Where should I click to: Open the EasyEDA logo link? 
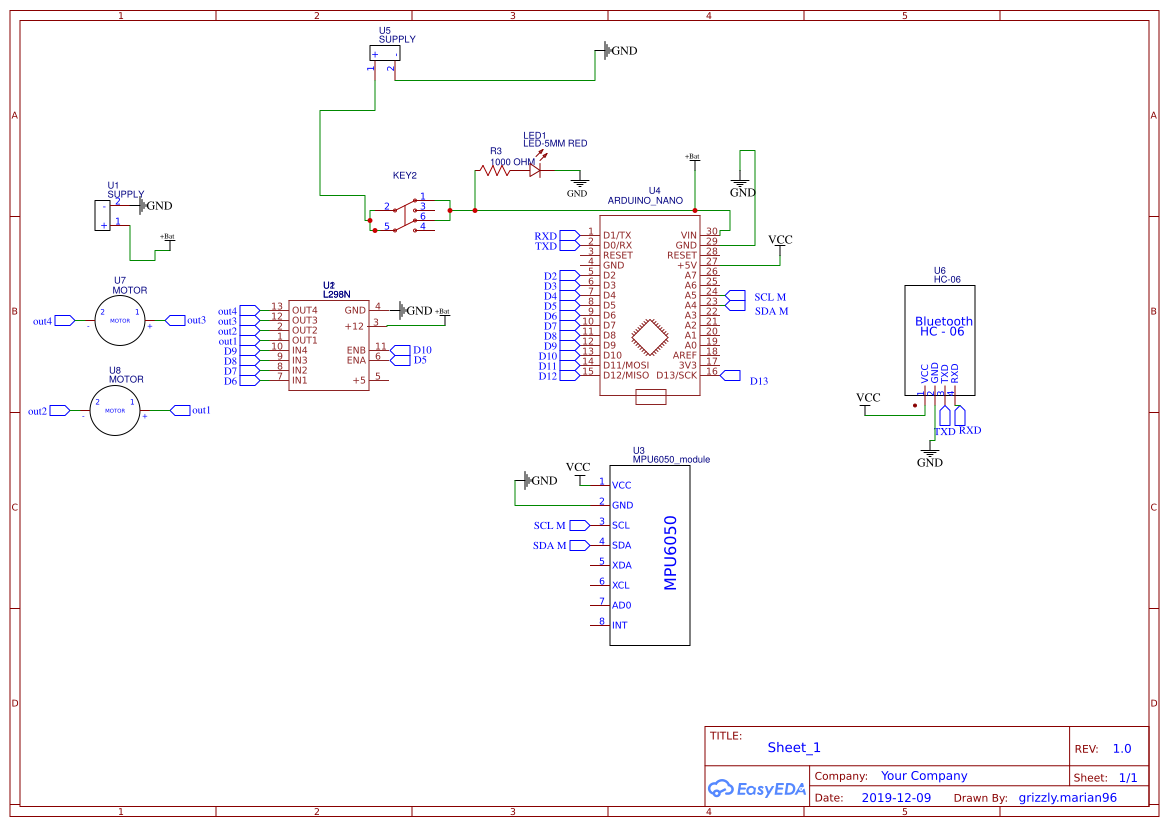(757, 789)
